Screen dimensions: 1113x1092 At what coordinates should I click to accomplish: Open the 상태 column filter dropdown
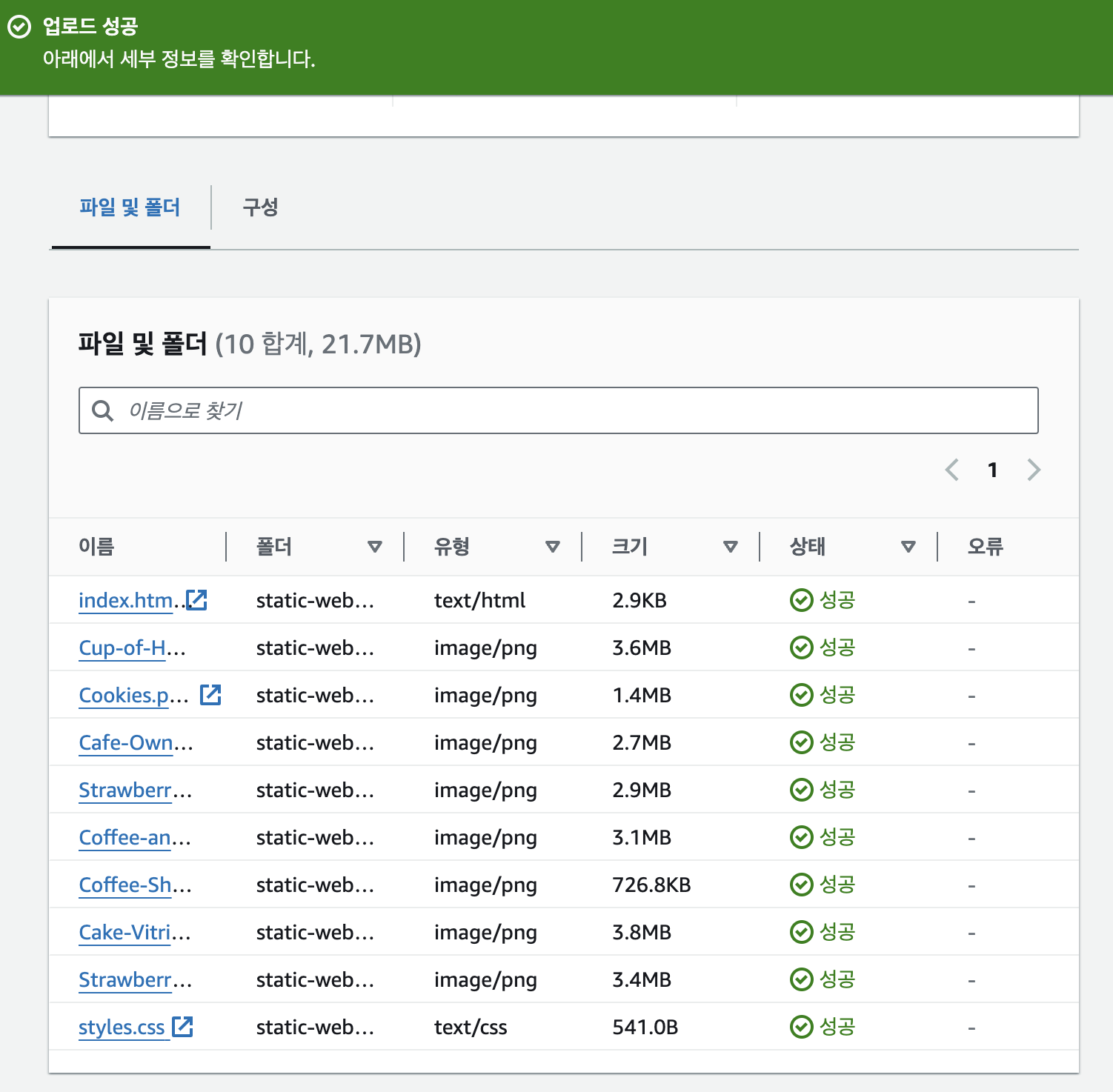(908, 546)
